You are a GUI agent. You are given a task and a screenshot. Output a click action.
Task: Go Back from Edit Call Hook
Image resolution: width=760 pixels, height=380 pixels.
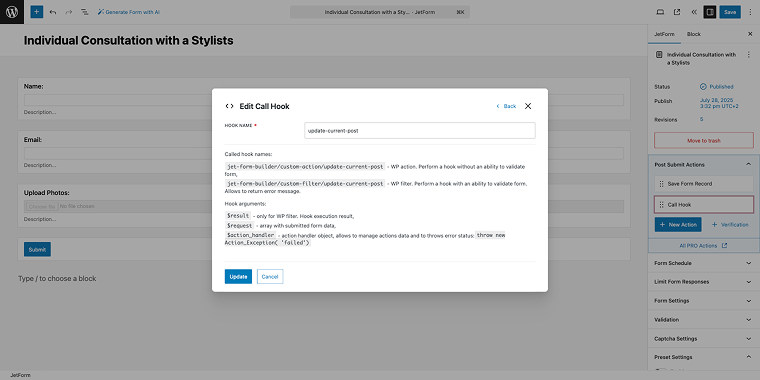[x=506, y=106]
